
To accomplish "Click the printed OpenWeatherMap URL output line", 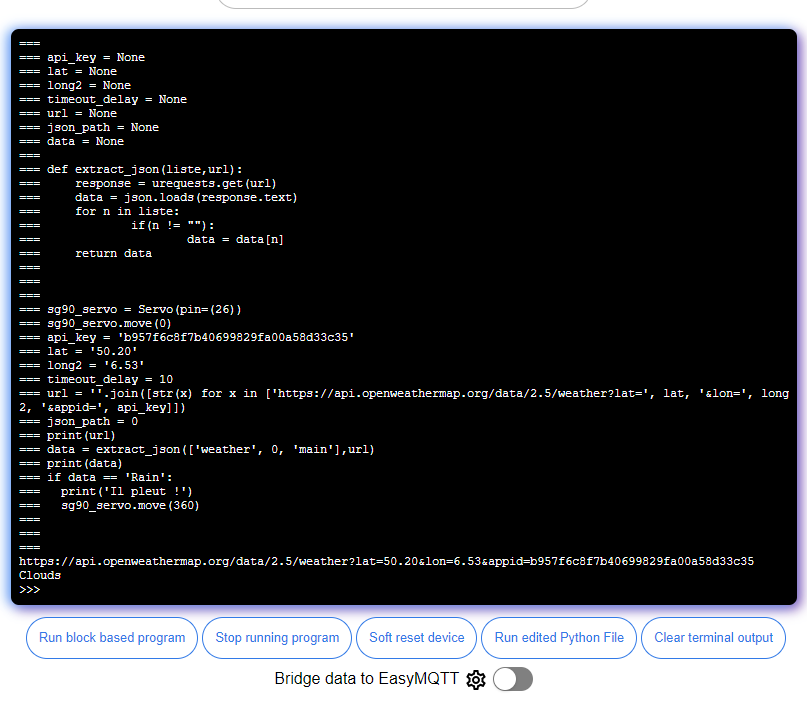I will point(386,562).
